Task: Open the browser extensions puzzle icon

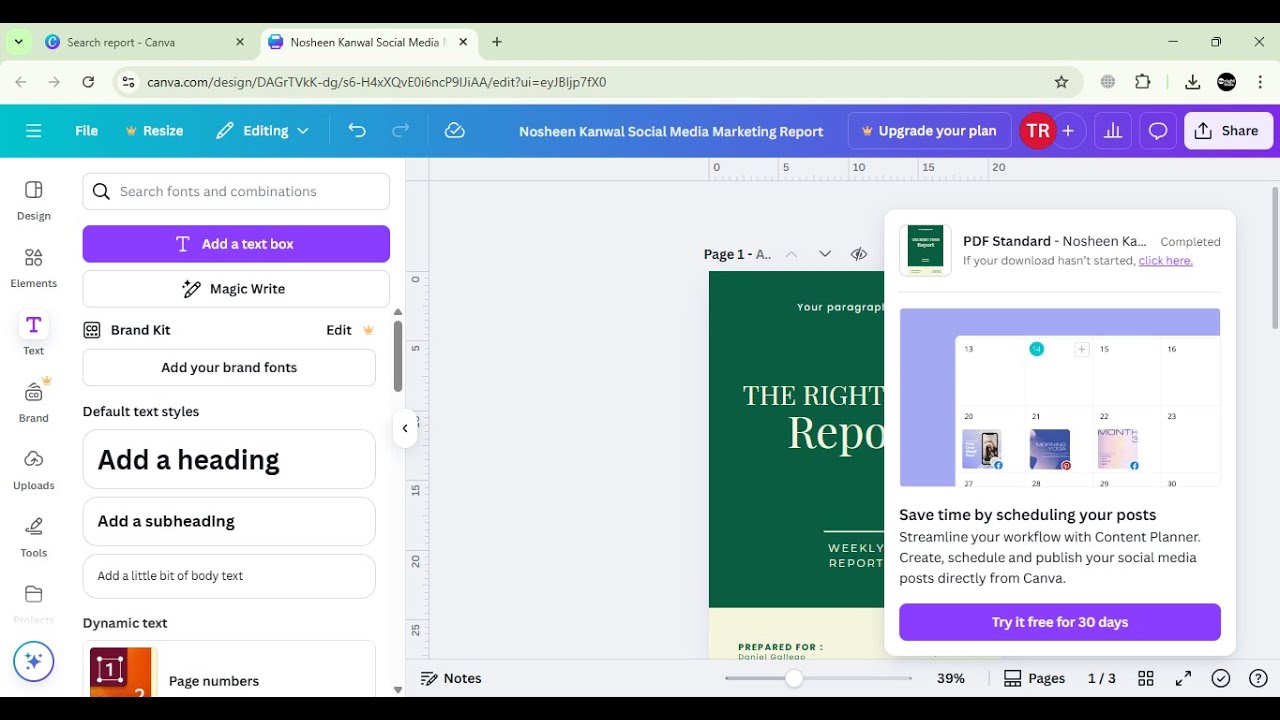Action: (1143, 82)
